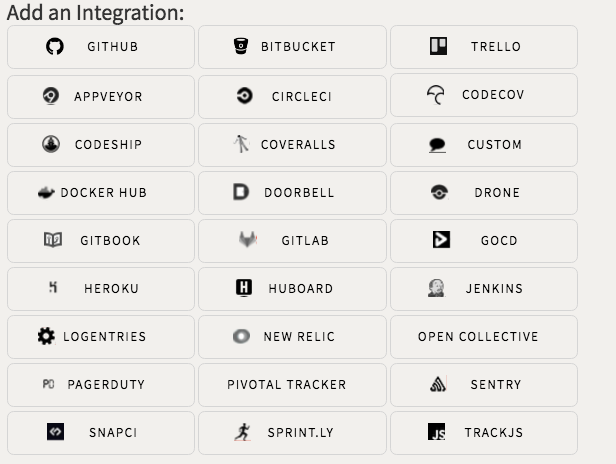Click the Docker Hub whale icon
This screenshot has height=464, width=616.
(46, 193)
